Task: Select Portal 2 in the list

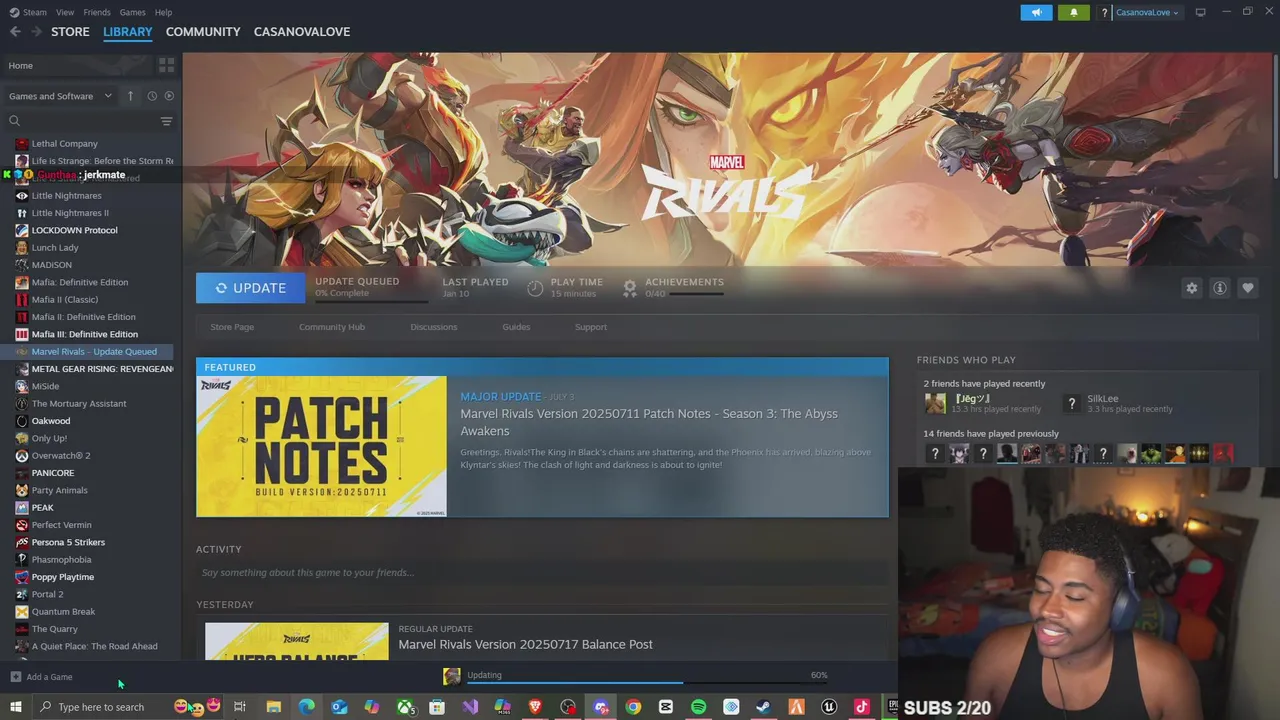Action: pyautogui.click(x=47, y=594)
